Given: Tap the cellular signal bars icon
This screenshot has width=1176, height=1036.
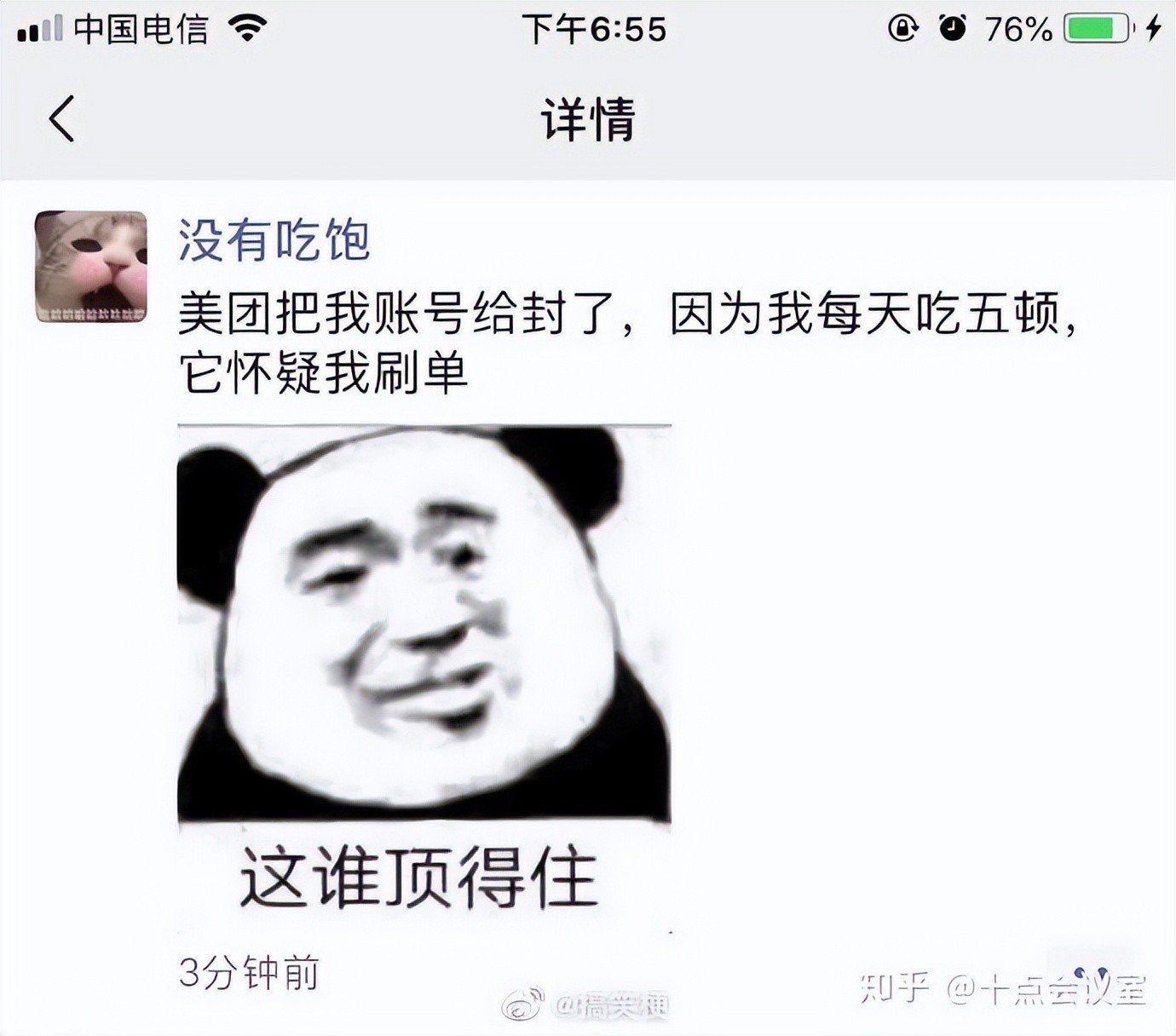Looking at the screenshot, I should pos(39,29).
